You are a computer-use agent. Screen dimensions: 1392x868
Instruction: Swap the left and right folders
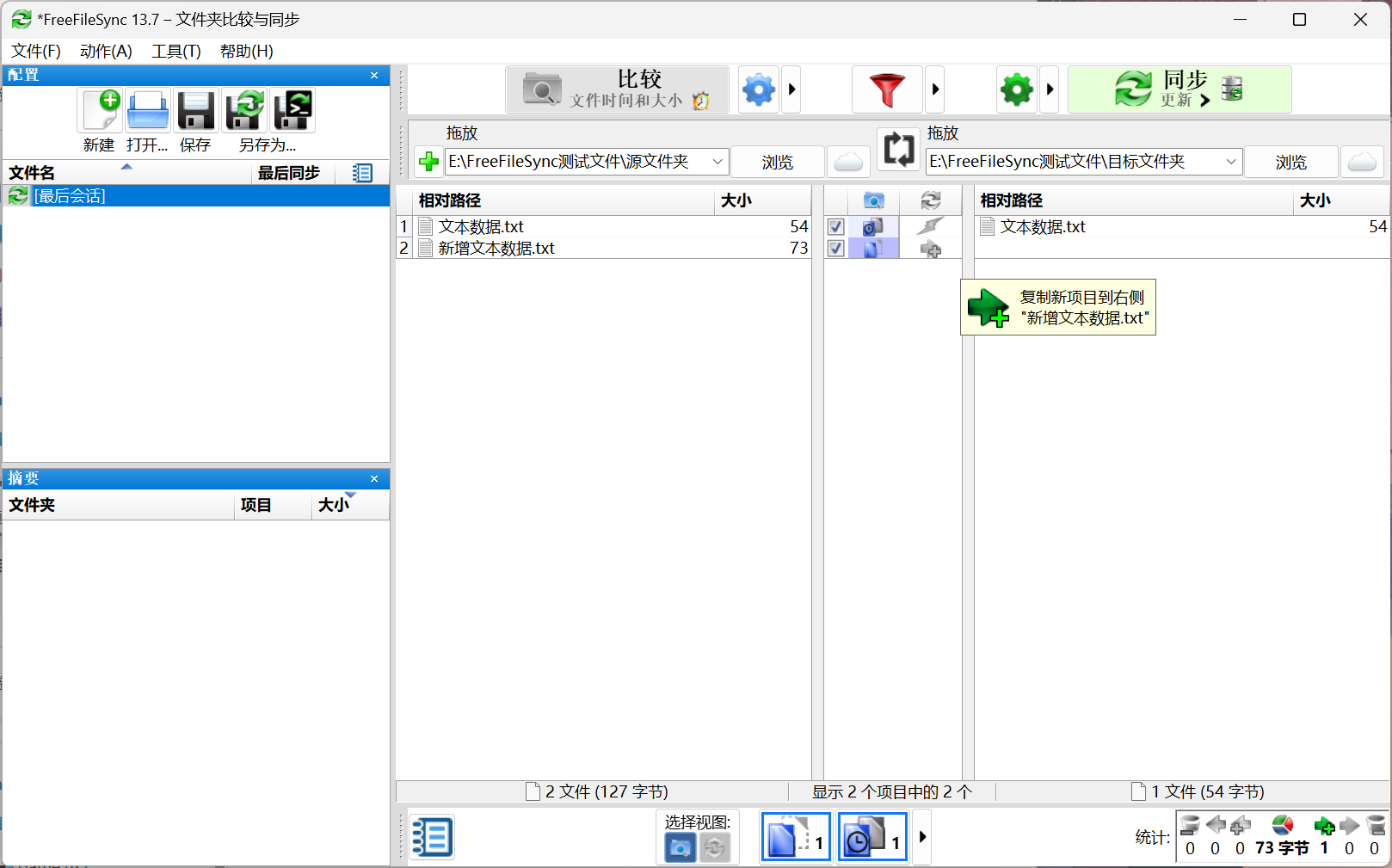(x=899, y=149)
